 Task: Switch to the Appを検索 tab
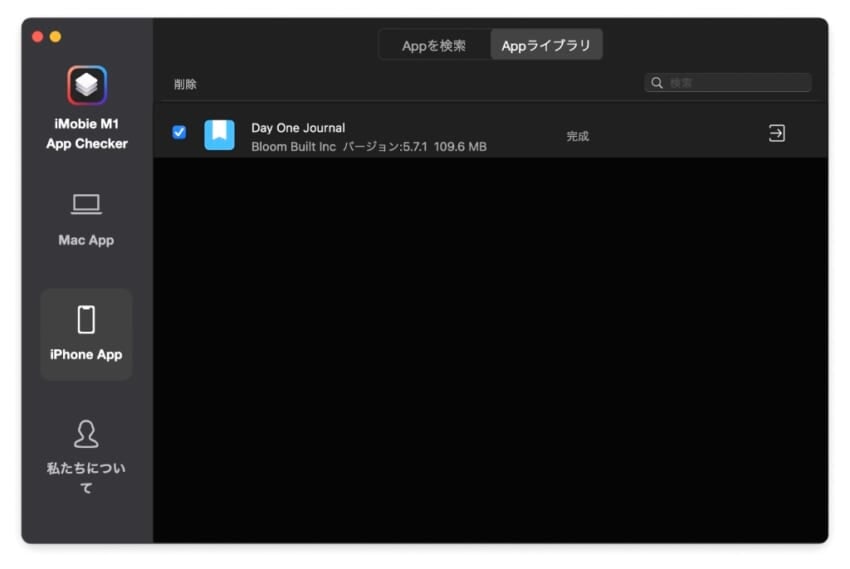pyautogui.click(x=434, y=46)
